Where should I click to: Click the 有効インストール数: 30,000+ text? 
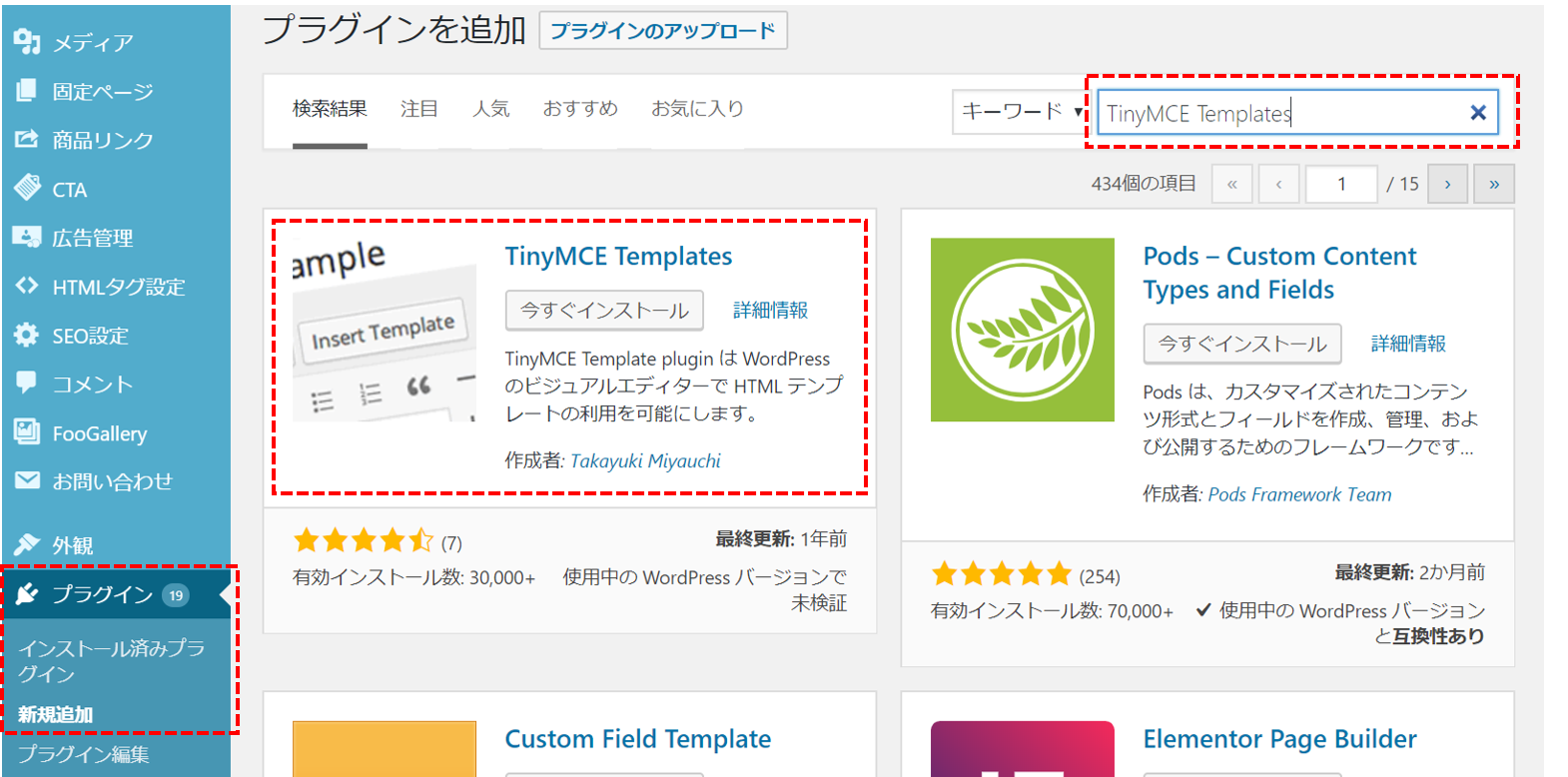coord(413,577)
